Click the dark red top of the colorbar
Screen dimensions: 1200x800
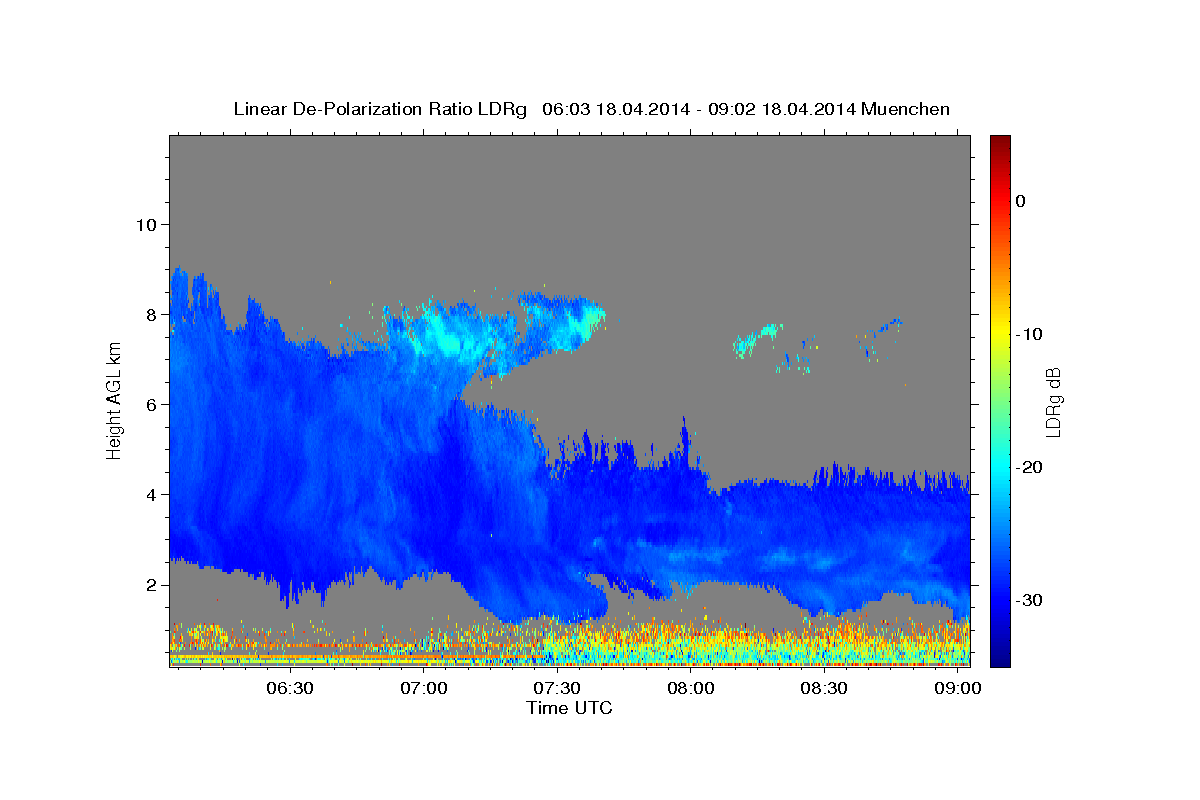tap(1000, 142)
